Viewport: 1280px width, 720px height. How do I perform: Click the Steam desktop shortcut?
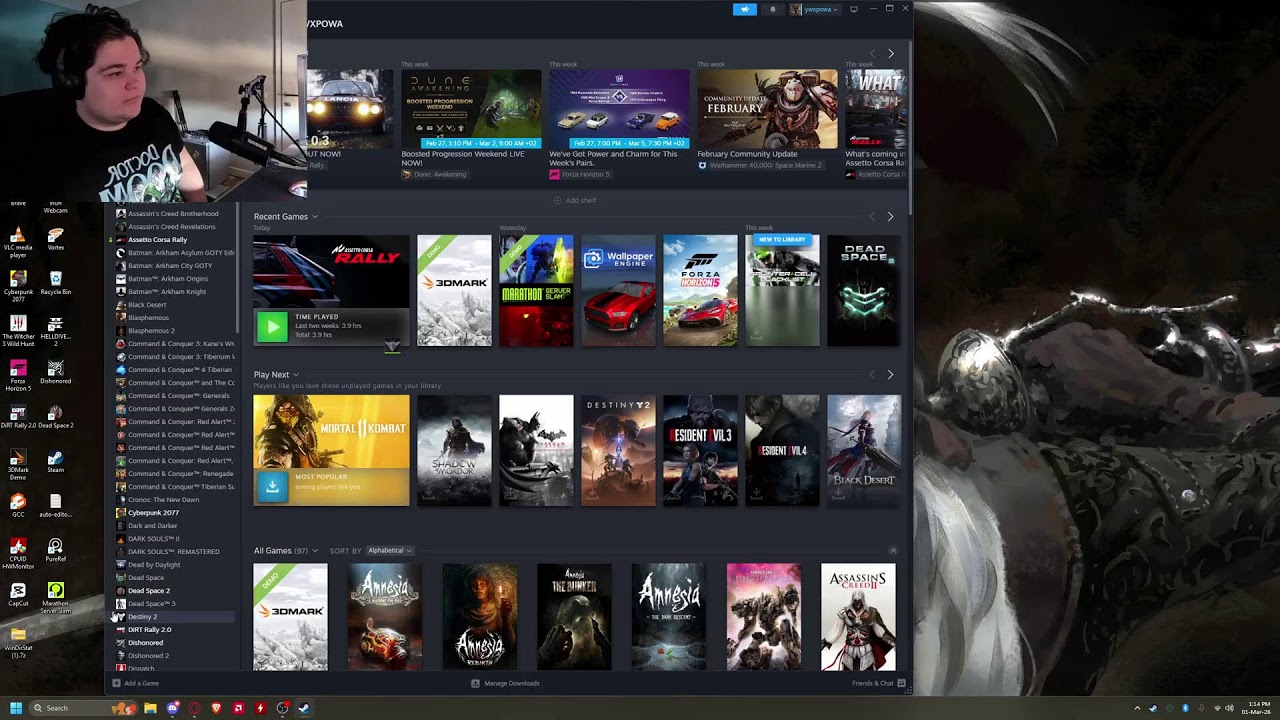click(x=55, y=461)
